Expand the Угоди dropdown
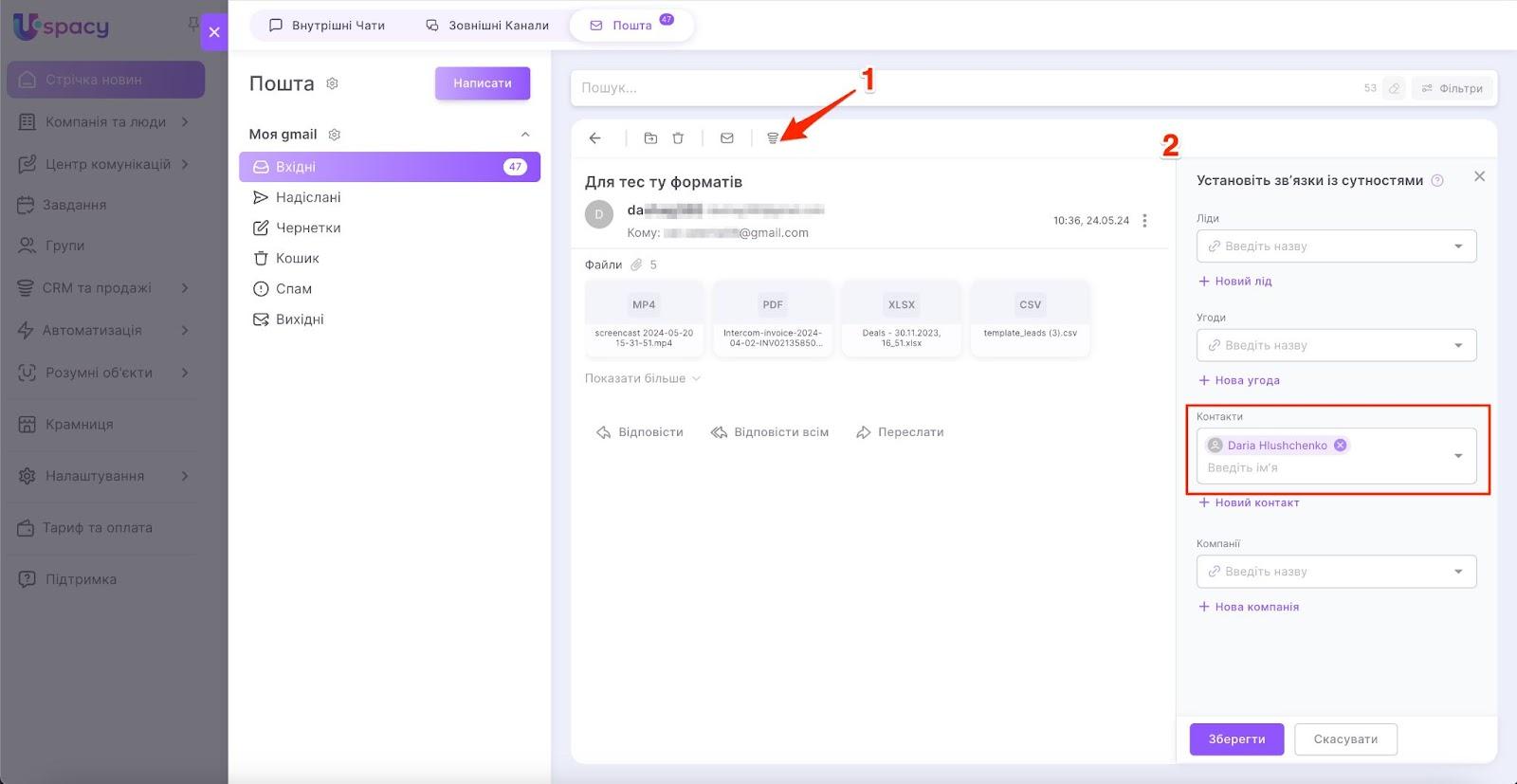The image size is (1517, 784). [x=1457, y=346]
